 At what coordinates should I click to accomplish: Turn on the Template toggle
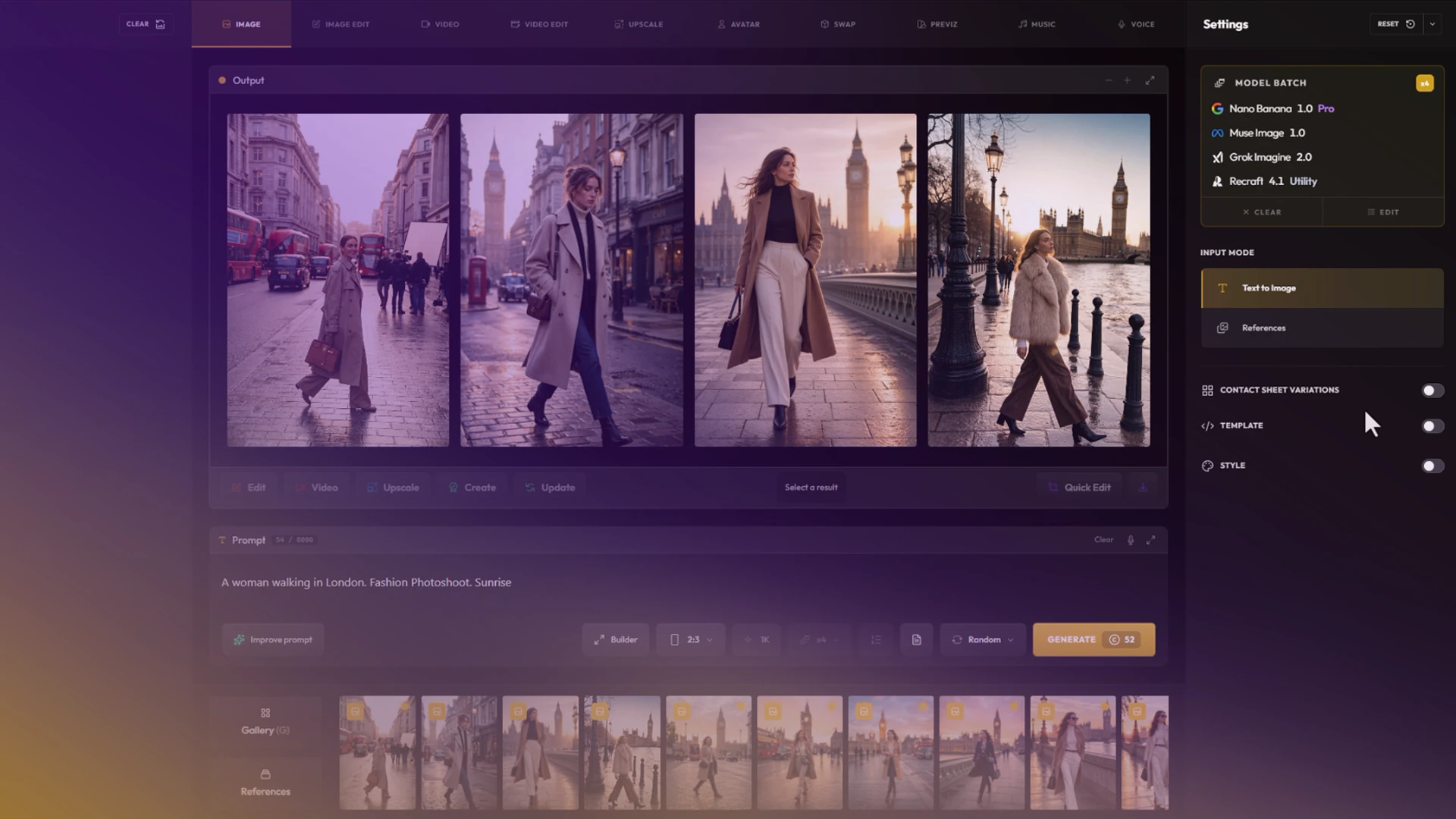(x=1432, y=426)
